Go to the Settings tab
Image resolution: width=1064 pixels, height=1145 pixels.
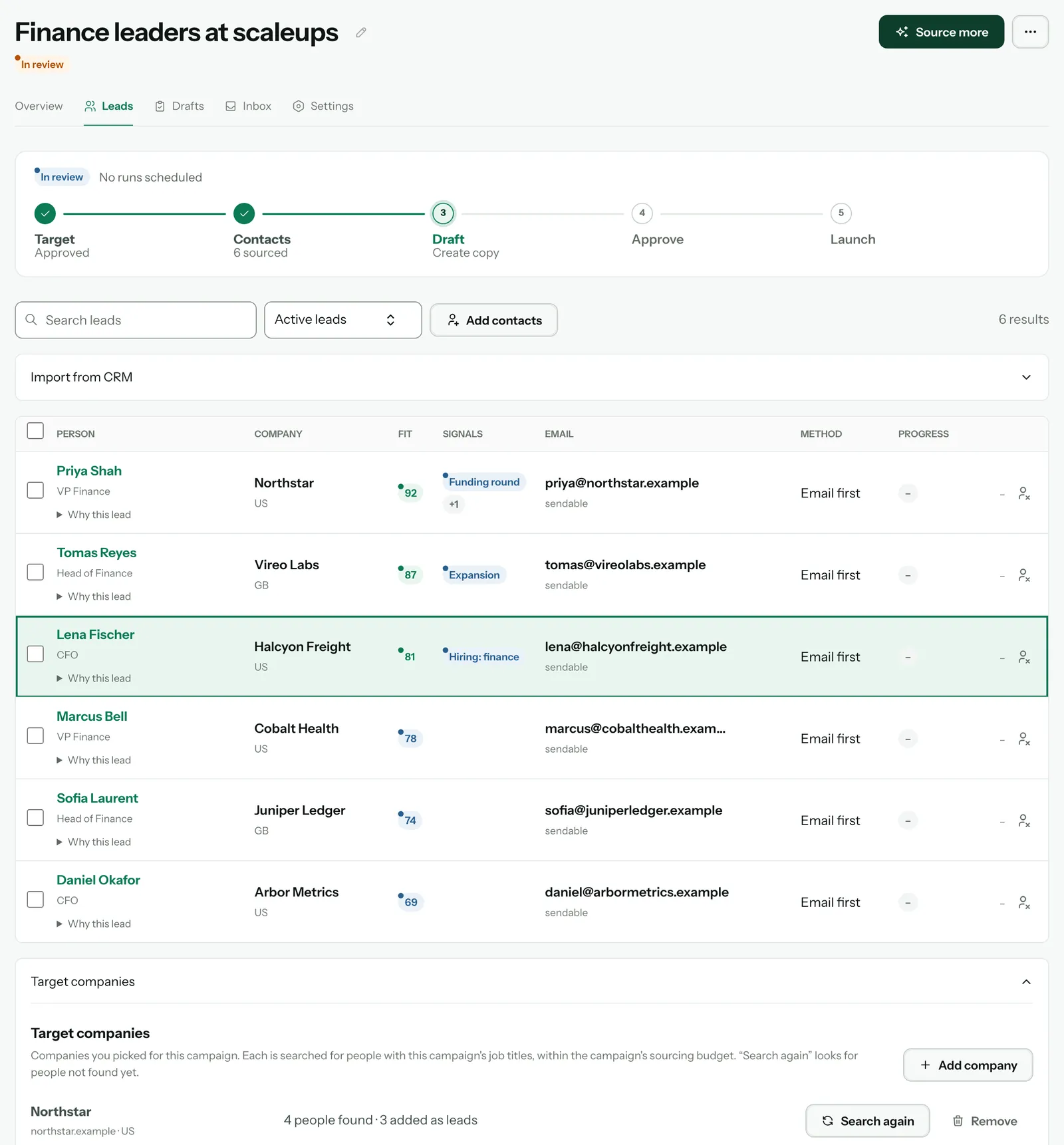point(323,106)
